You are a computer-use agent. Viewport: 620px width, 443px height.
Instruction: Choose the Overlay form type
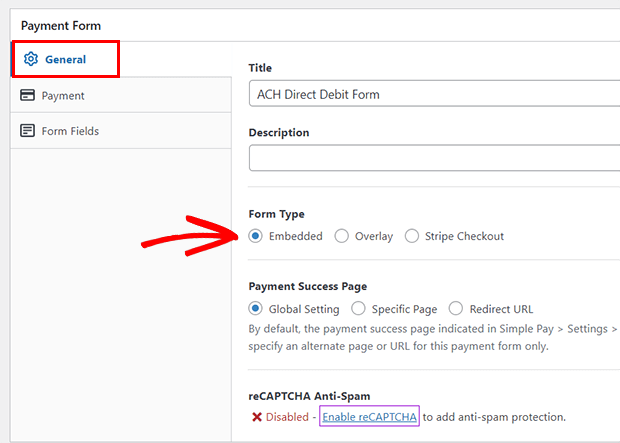click(x=342, y=236)
